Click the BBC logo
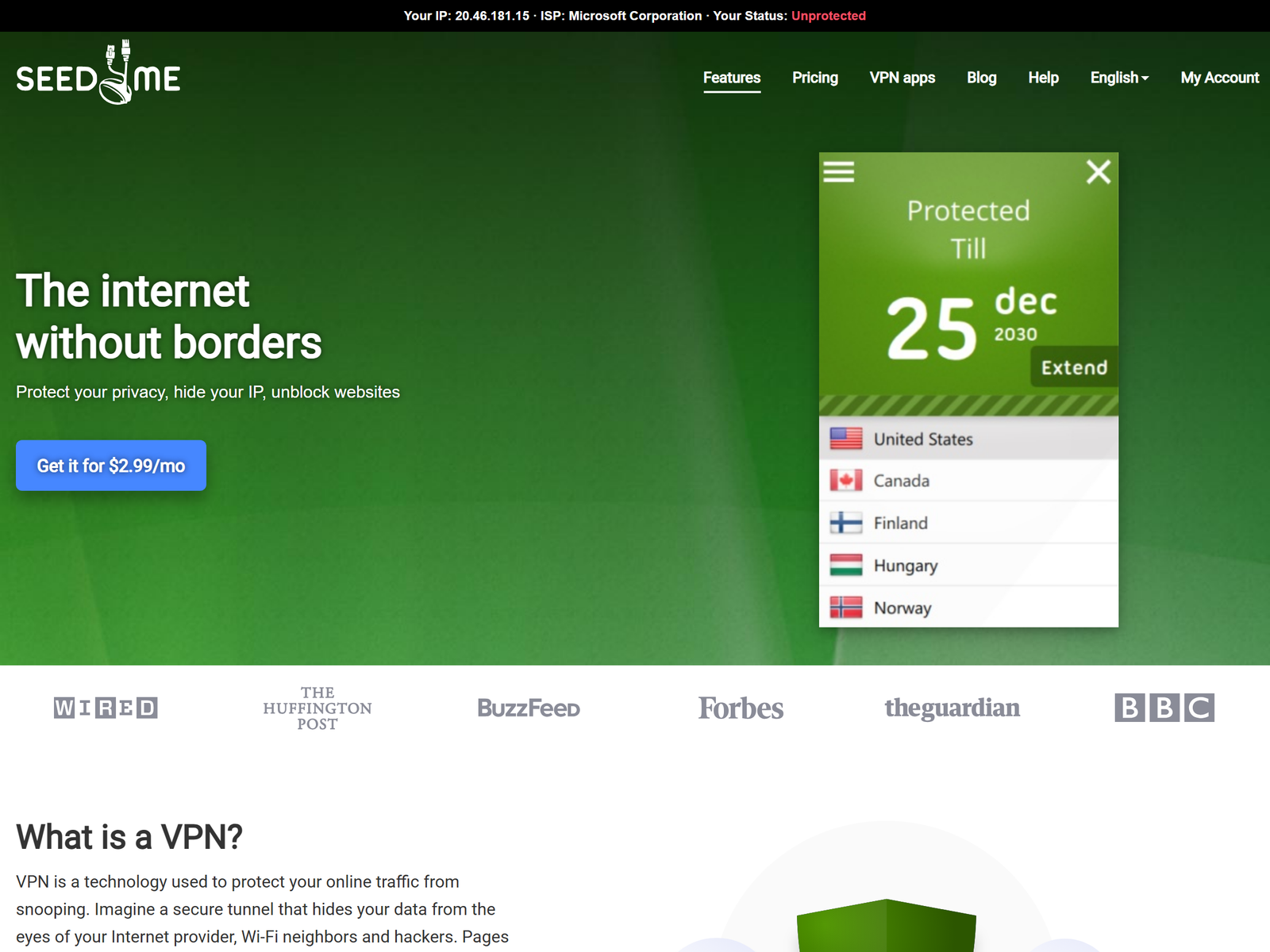The image size is (1270, 952). click(x=1164, y=708)
